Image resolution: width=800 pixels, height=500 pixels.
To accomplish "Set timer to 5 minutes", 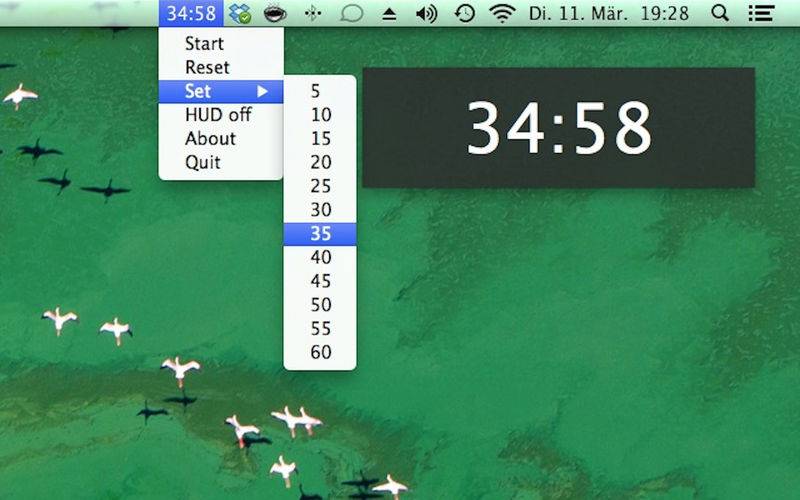I will click(x=320, y=91).
